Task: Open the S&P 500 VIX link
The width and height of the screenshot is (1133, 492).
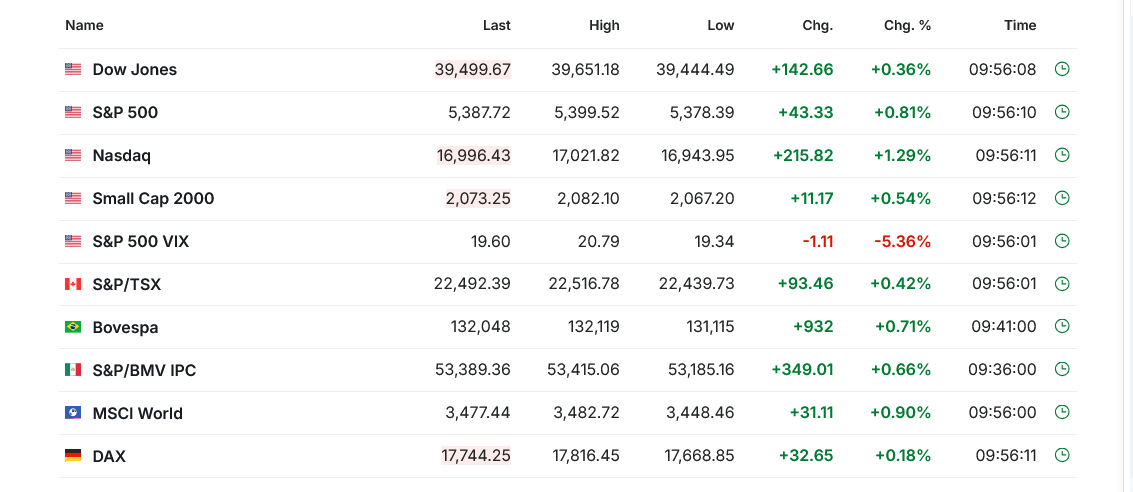Action: click(140, 241)
